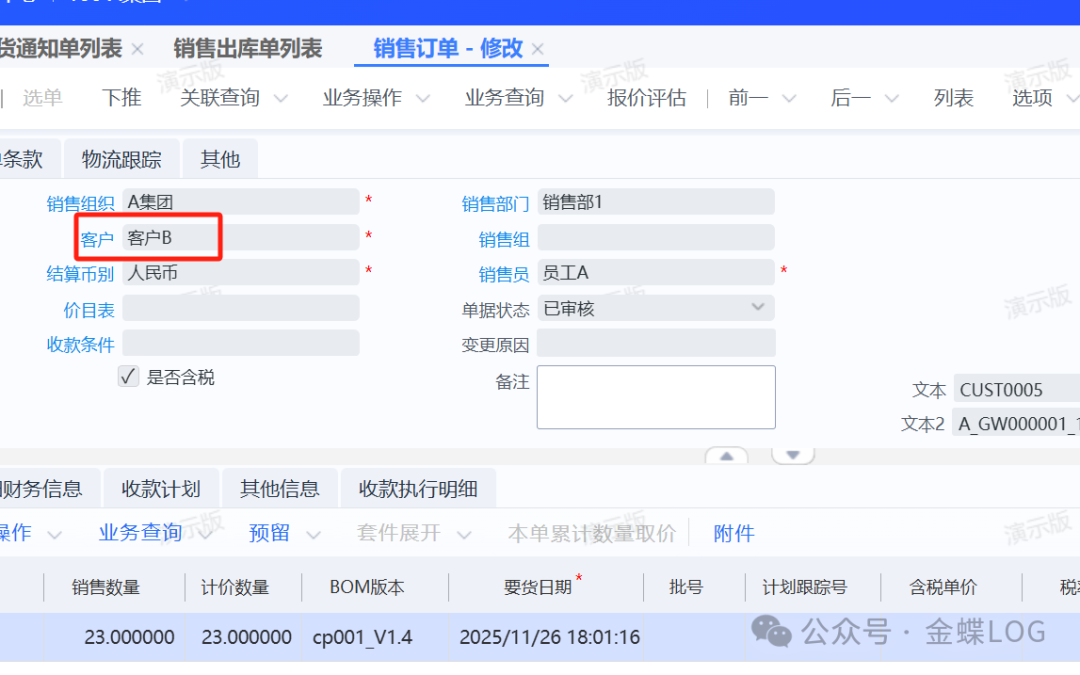This screenshot has width=1080, height=675.
Task: Collapse header panel with up arrow
Action: tap(727, 455)
